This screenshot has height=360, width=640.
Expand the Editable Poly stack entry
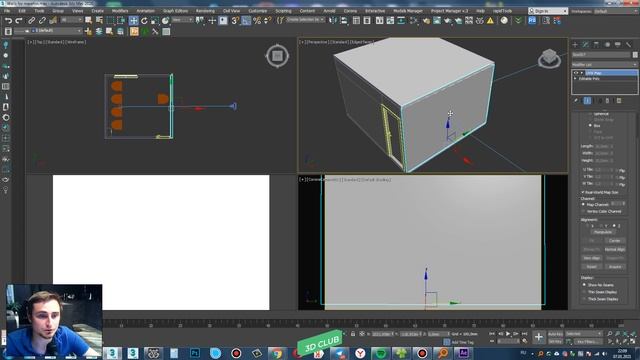(576, 78)
